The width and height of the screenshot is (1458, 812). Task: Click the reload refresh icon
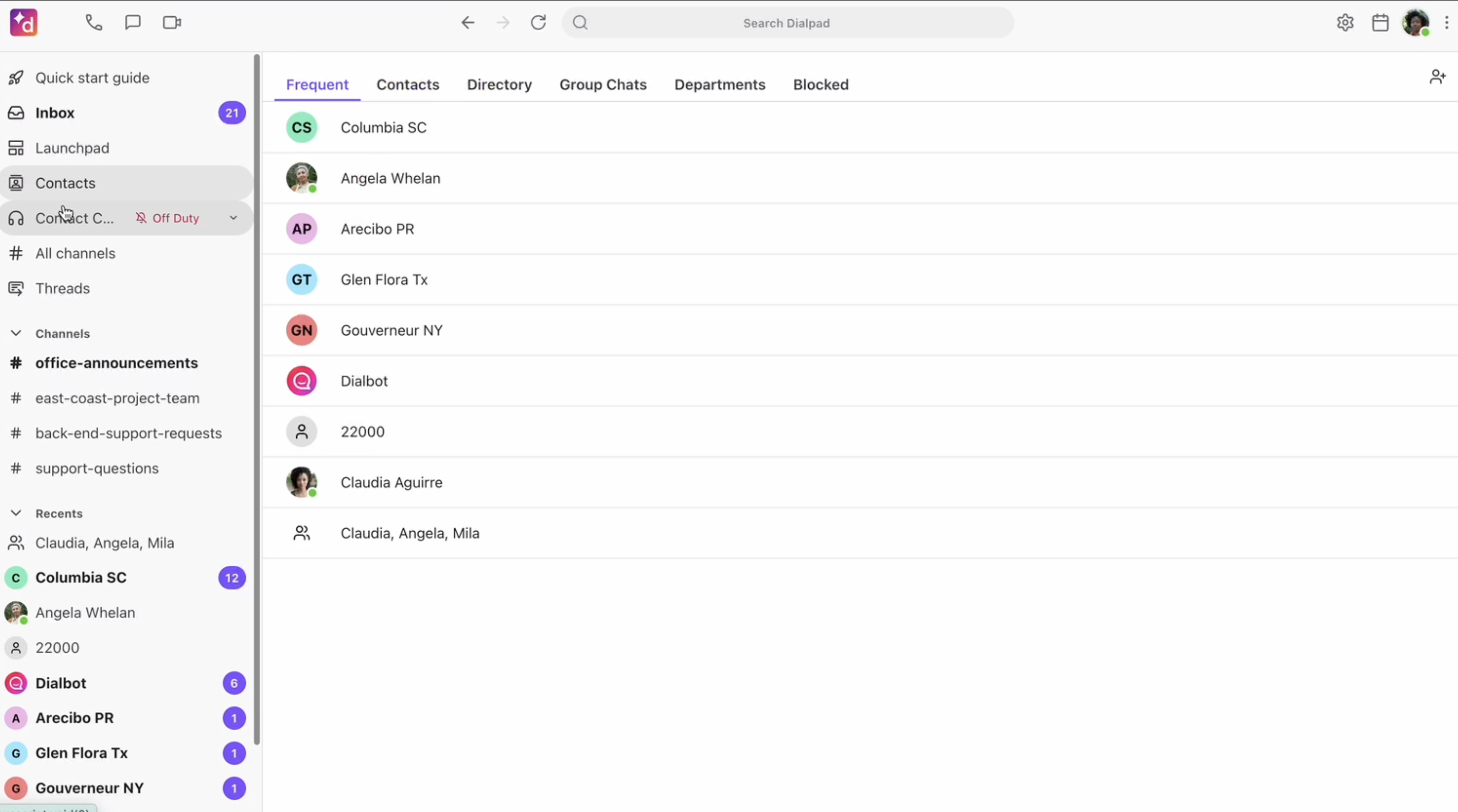(537, 23)
